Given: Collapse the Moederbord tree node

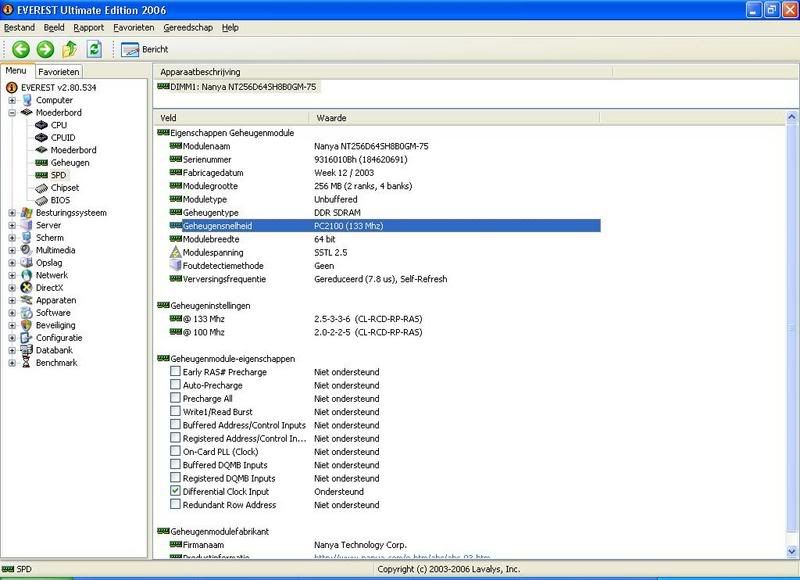Looking at the screenshot, I should click(12, 113).
